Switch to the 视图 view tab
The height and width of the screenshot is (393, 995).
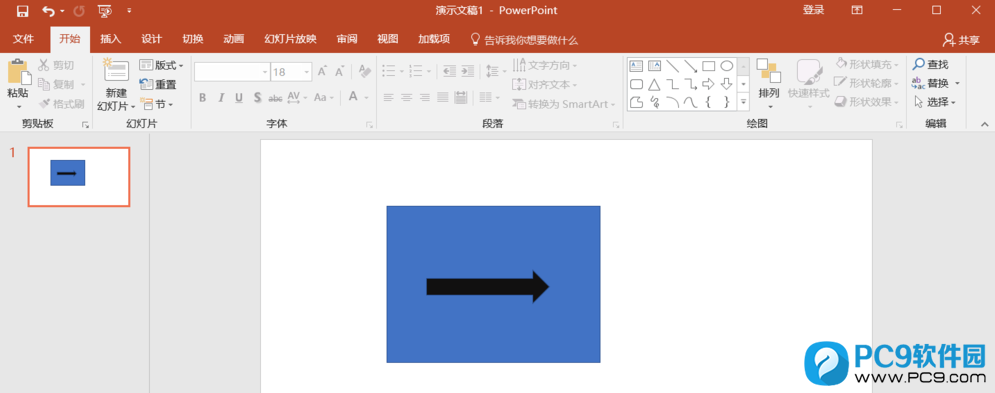(388, 39)
